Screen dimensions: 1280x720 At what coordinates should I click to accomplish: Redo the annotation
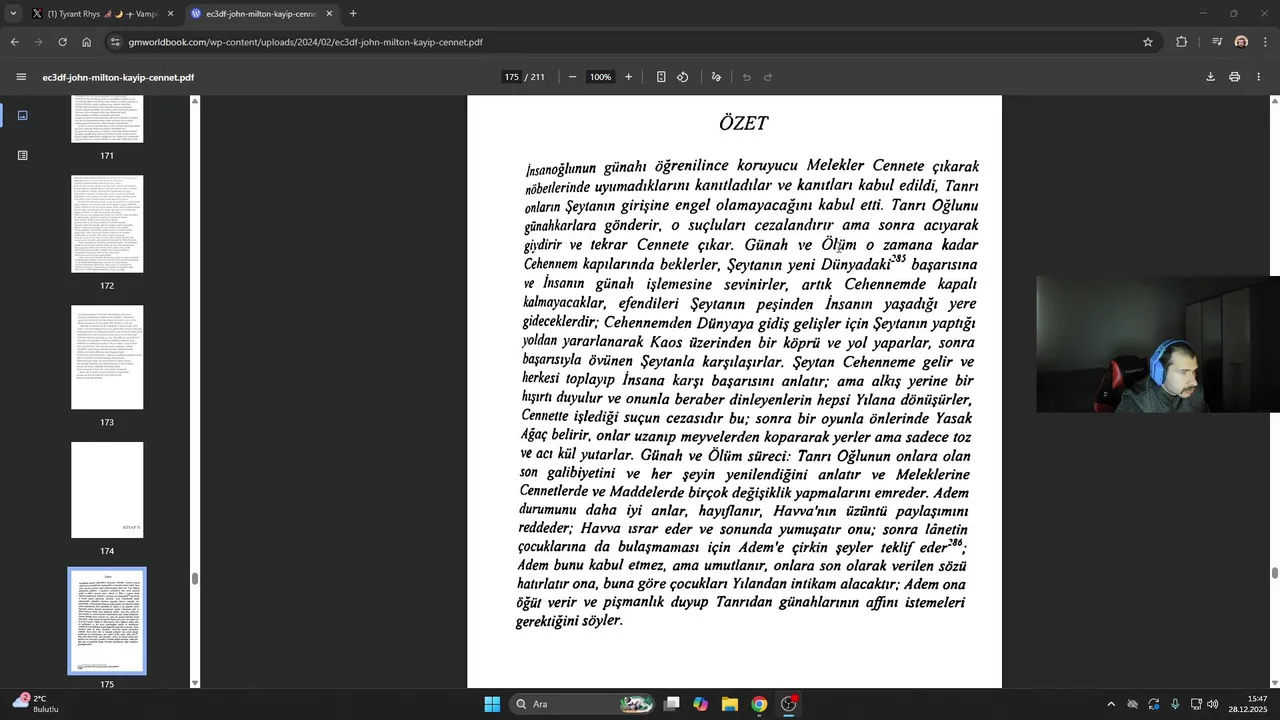768,77
